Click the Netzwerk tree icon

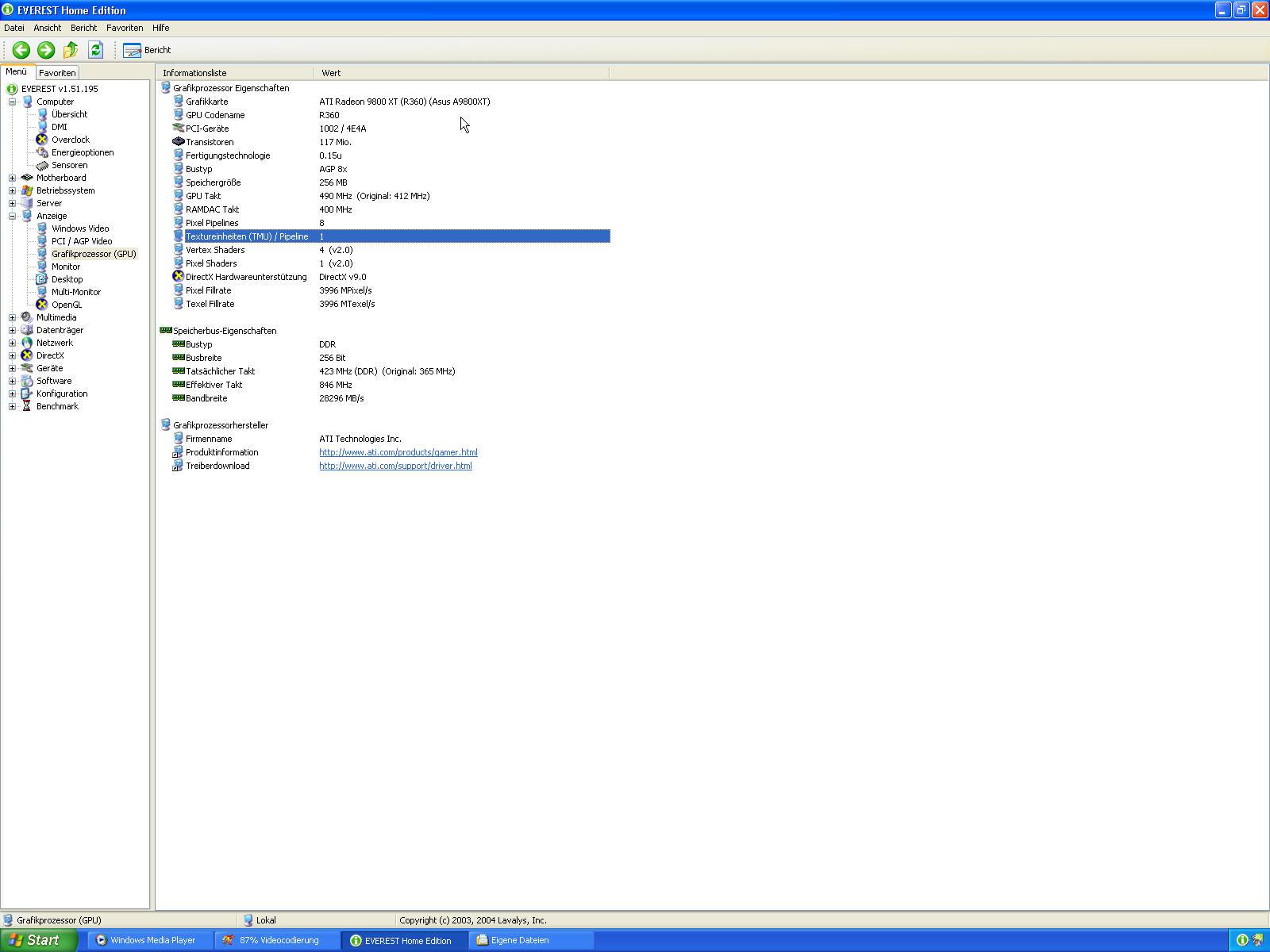tap(27, 343)
